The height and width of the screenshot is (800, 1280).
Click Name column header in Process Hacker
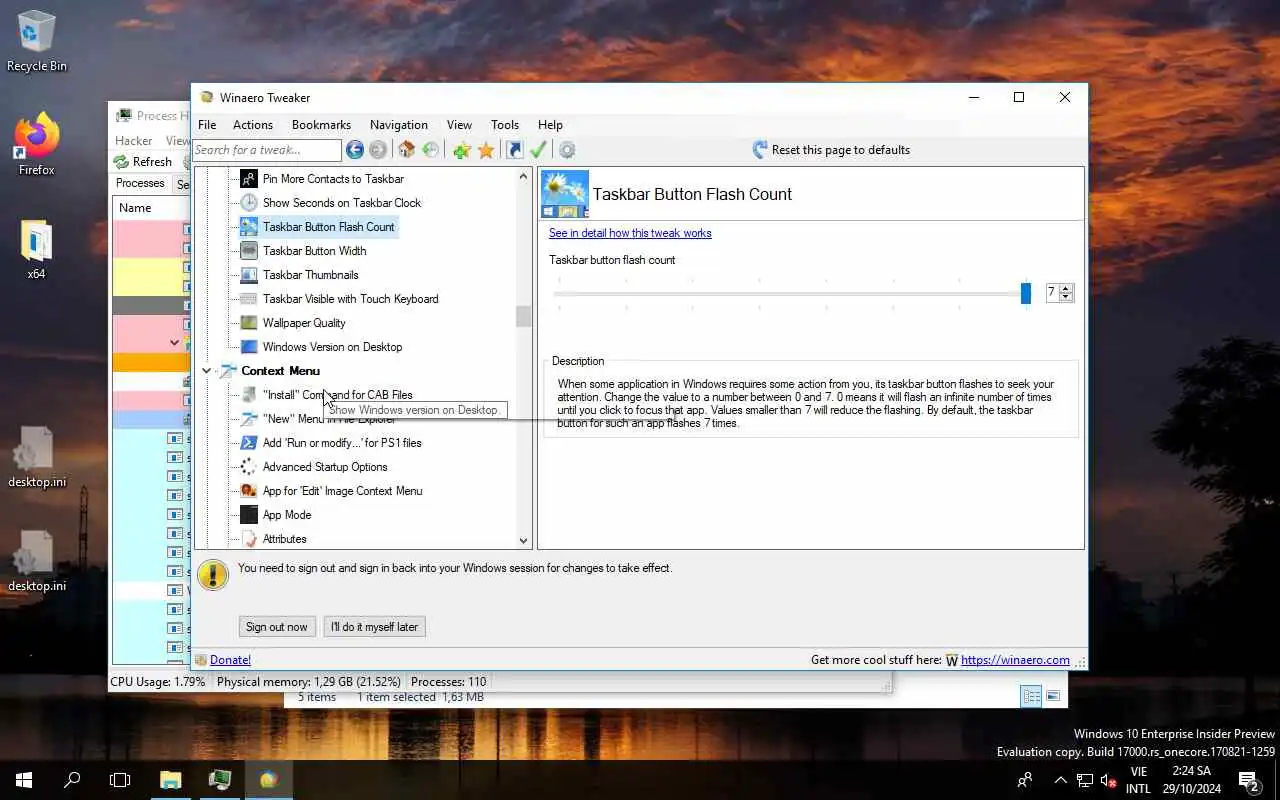(x=150, y=208)
